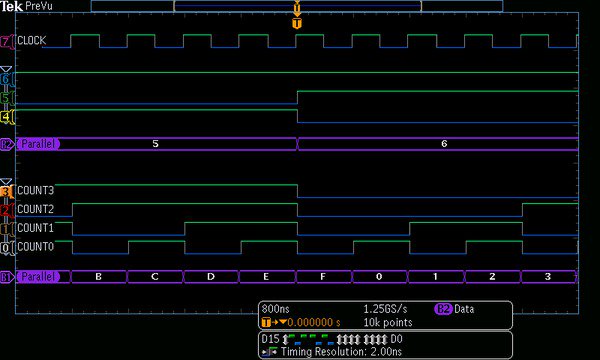Click the B1 Parallel bus label

pos(38,277)
